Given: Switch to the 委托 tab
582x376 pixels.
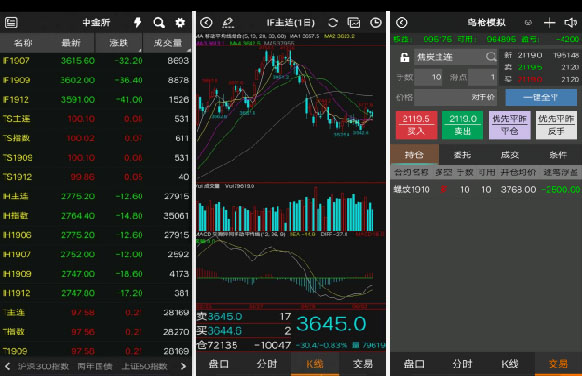Looking at the screenshot, I should (462, 155).
